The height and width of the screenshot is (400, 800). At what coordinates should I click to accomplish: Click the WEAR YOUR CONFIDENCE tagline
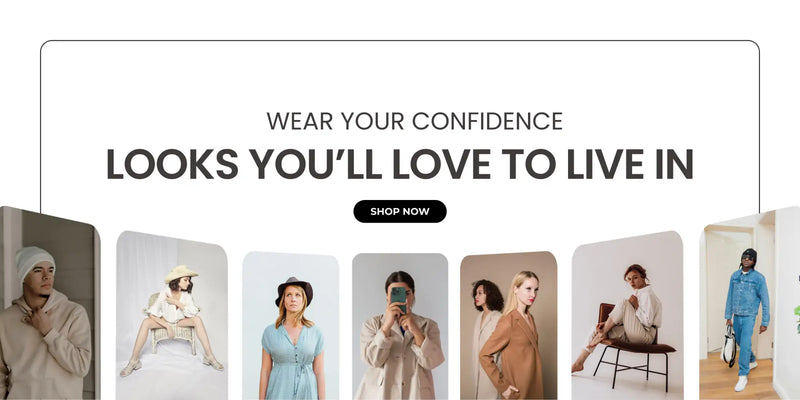(x=414, y=121)
